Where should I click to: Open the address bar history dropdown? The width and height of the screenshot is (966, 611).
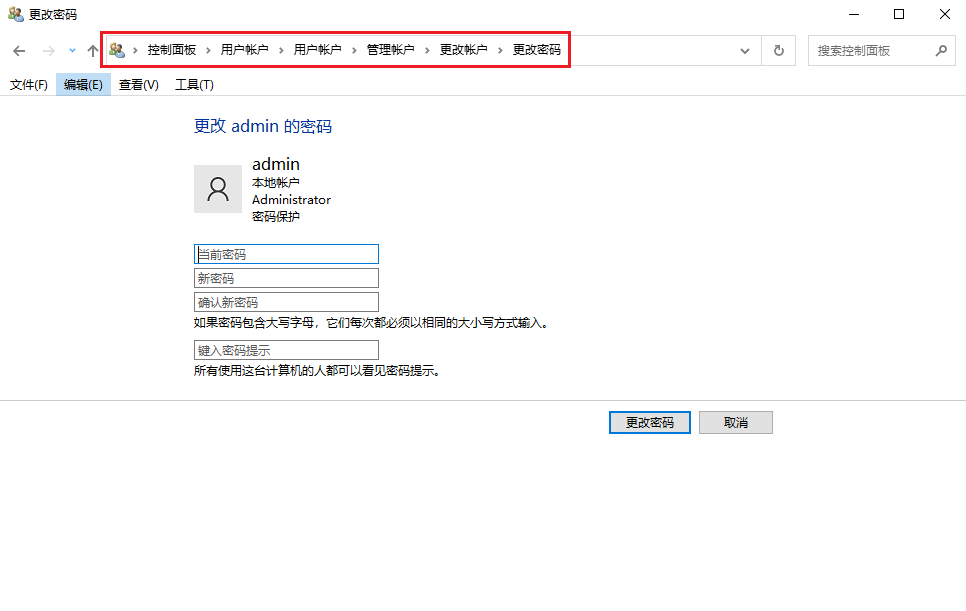pyautogui.click(x=744, y=50)
